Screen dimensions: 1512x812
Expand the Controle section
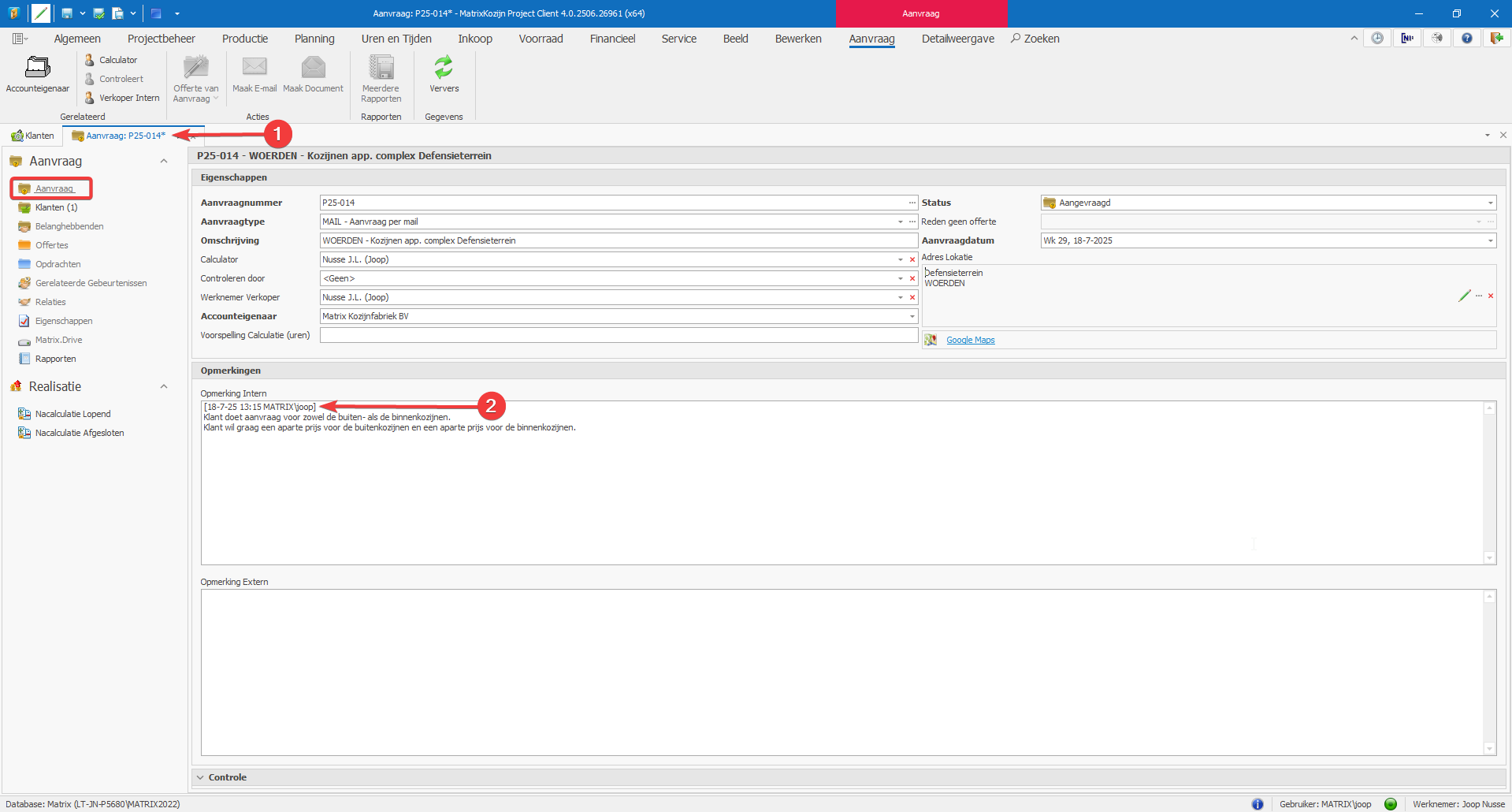199,777
